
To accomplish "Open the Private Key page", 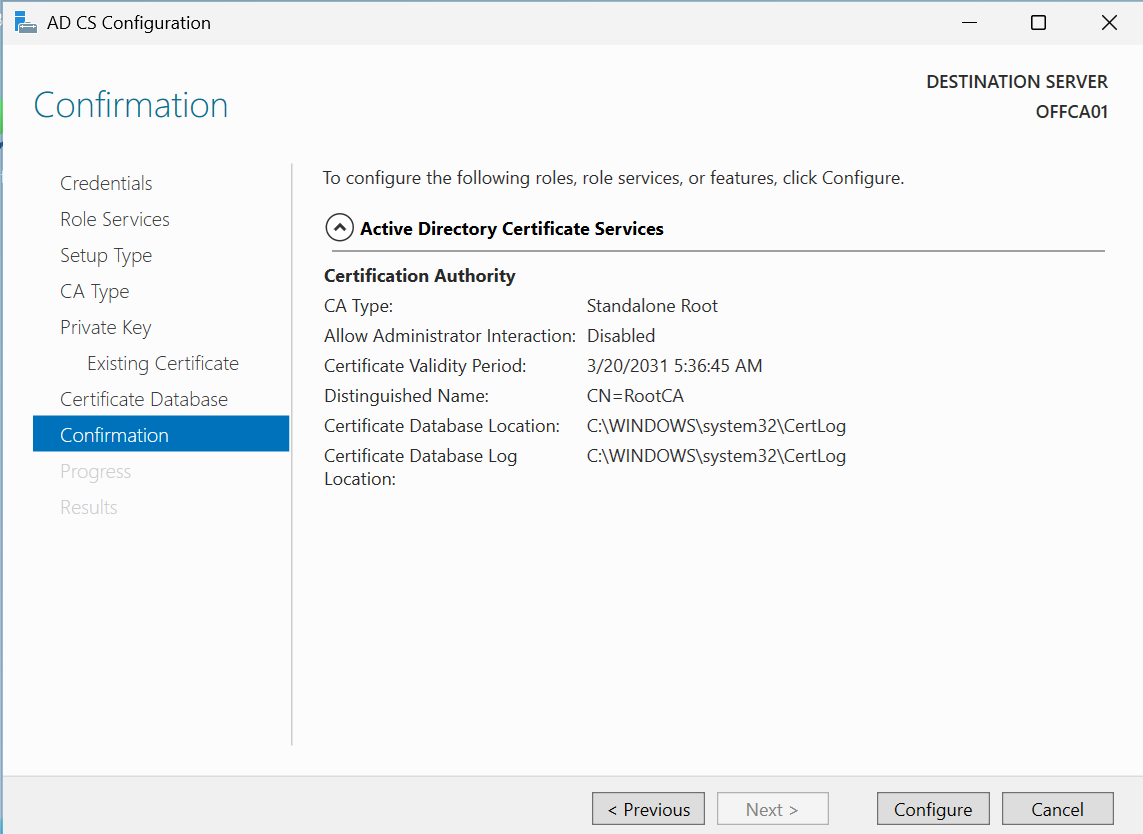I will (x=106, y=327).
